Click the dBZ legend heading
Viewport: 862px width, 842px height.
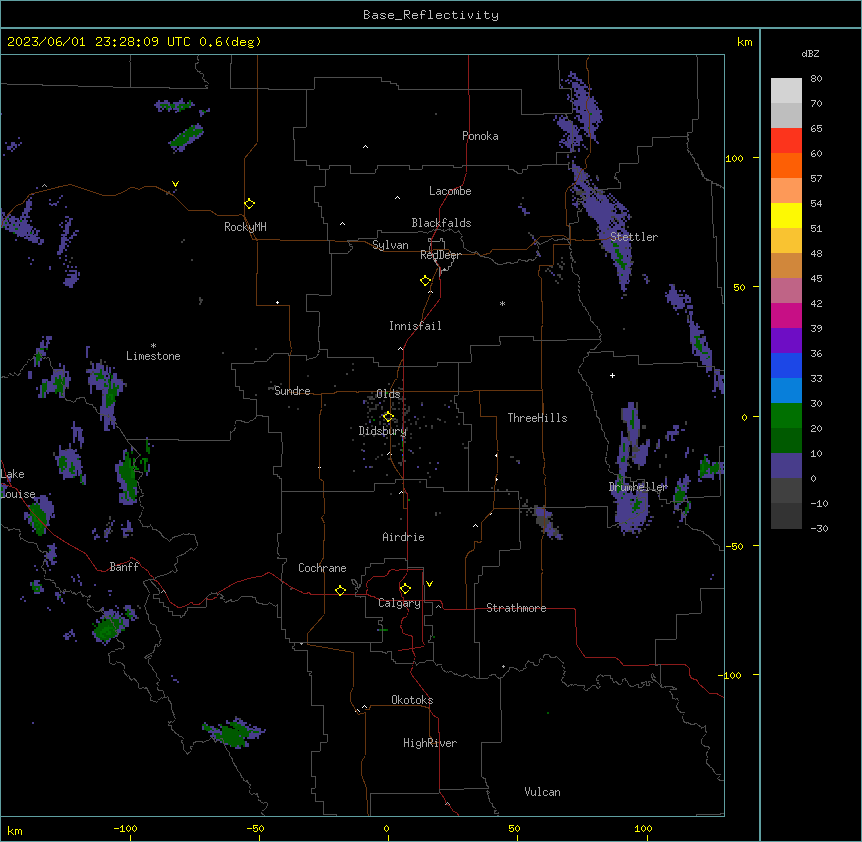click(x=810, y=54)
